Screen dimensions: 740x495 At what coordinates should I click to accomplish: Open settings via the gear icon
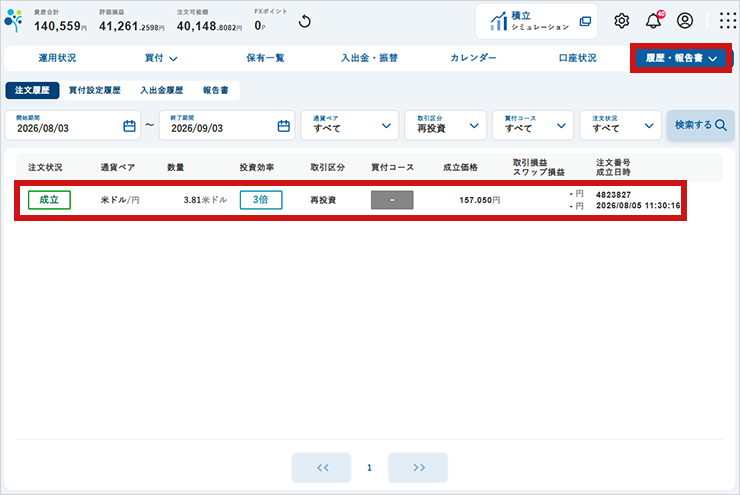point(622,21)
